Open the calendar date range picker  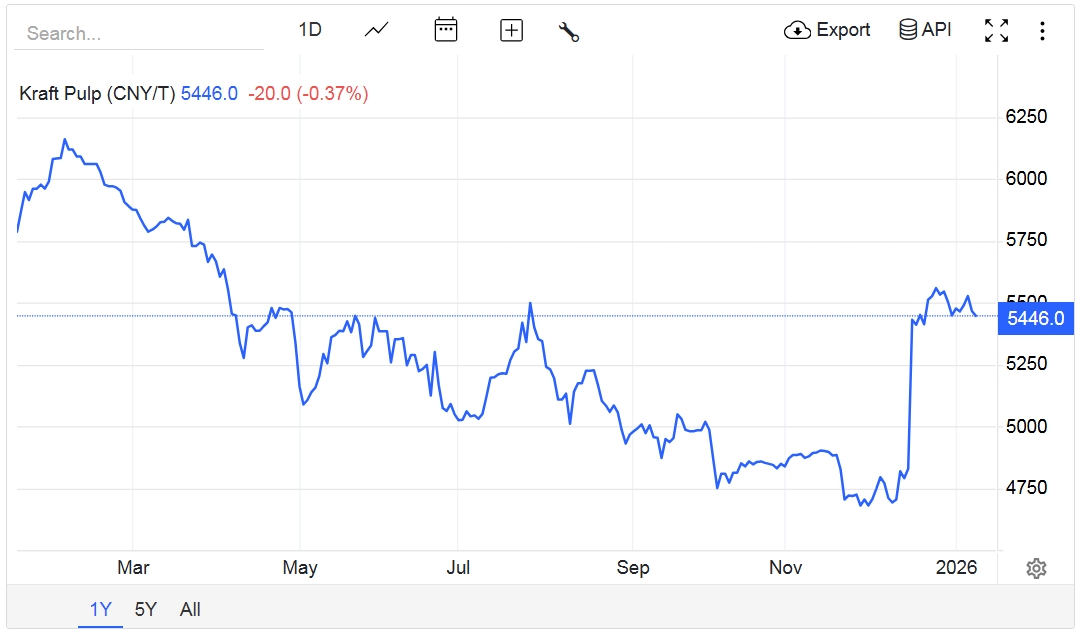pos(446,30)
